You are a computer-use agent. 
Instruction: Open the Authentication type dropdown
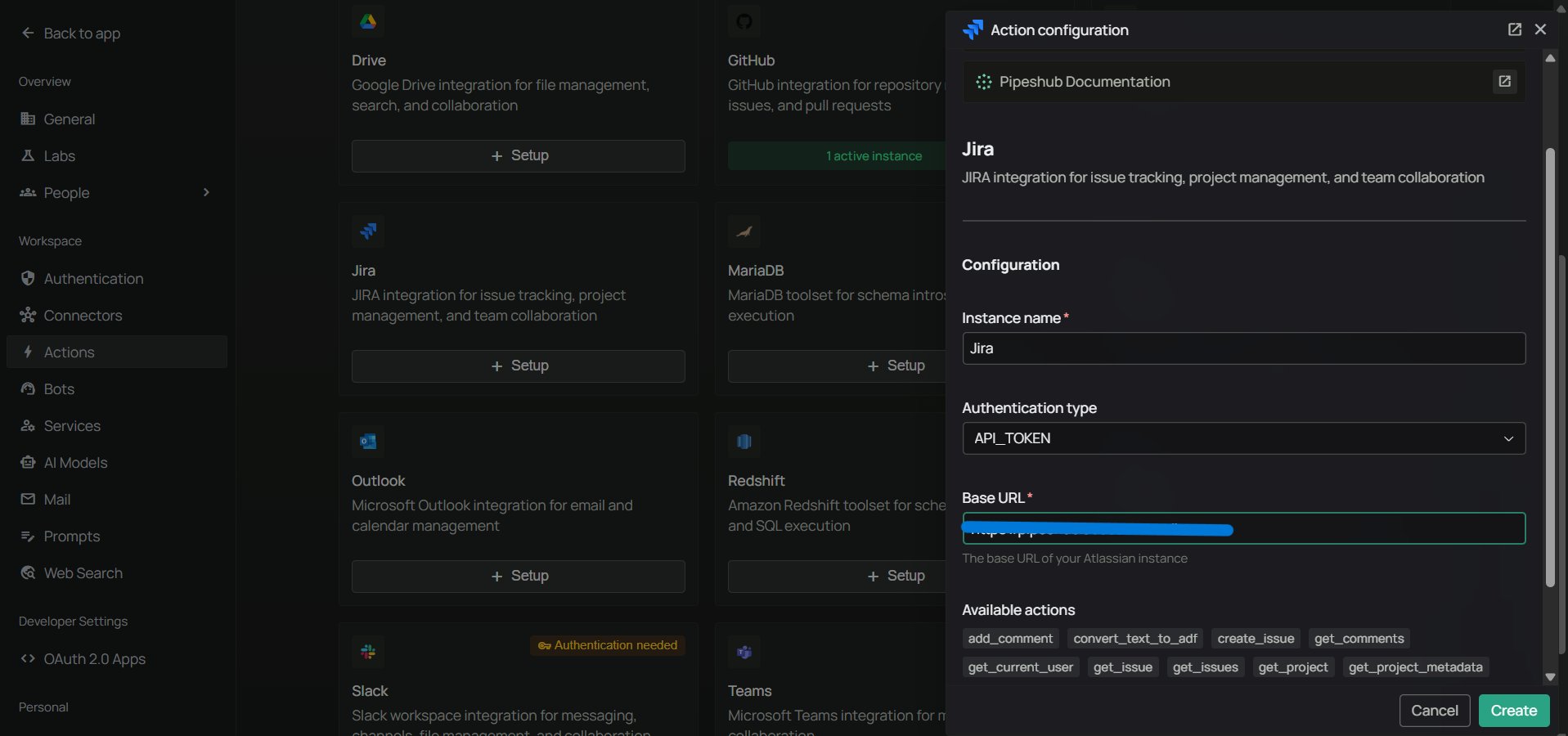click(1244, 438)
